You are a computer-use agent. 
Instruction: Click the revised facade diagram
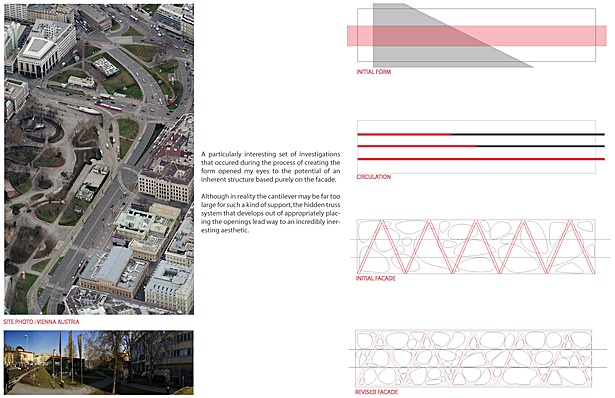479,359
